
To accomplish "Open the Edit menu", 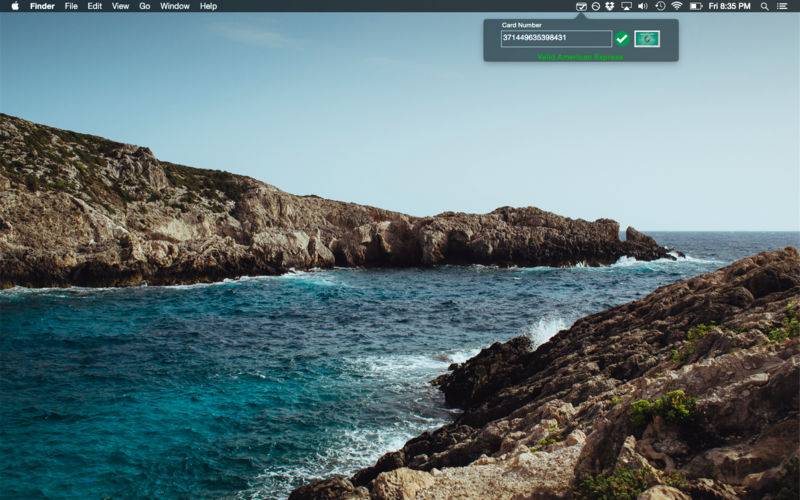I will click(x=94, y=6).
